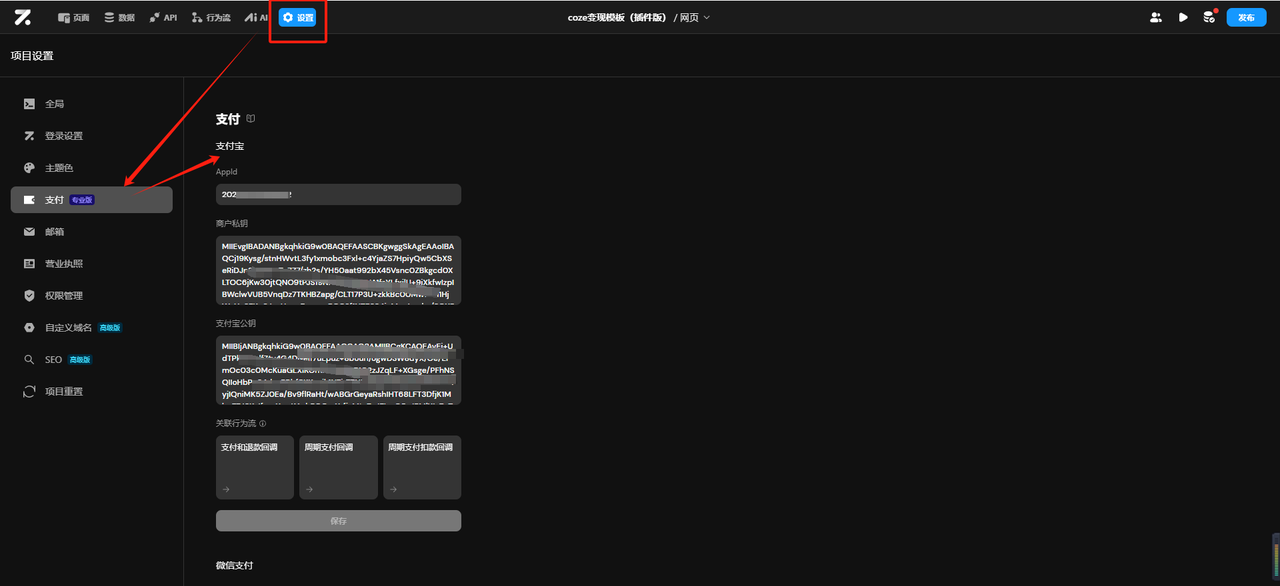Click the 支付宝公钥 field label

pyautogui.click(x=236, y=323)
